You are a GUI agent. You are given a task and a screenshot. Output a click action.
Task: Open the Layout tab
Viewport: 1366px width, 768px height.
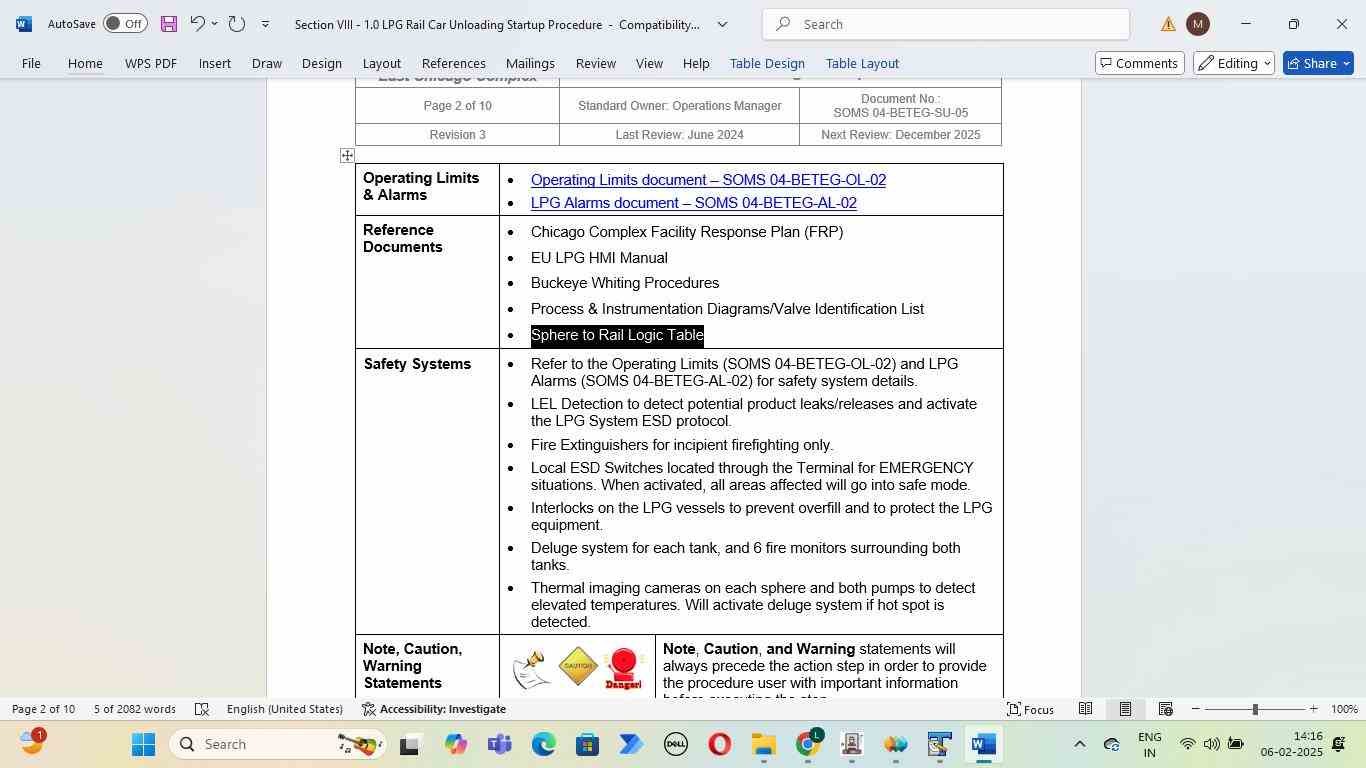click(381, 63)
